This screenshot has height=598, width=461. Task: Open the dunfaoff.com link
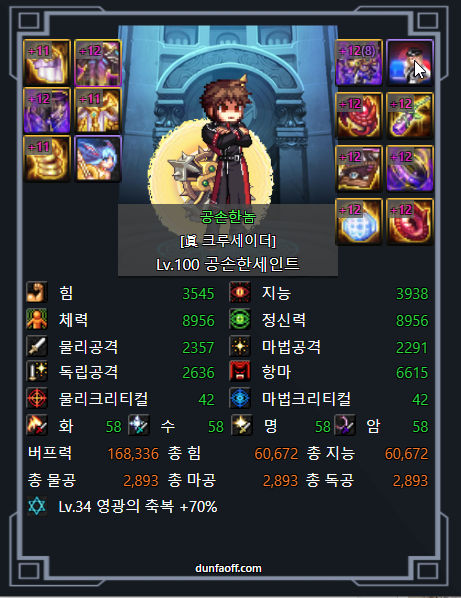[x=228, y=568]
